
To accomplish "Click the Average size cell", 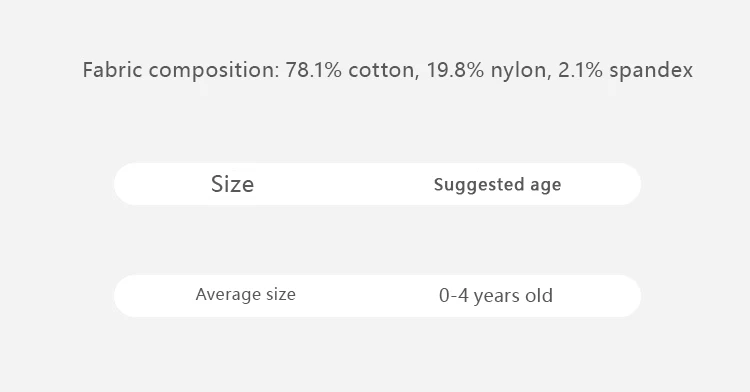I will (245, 294).
